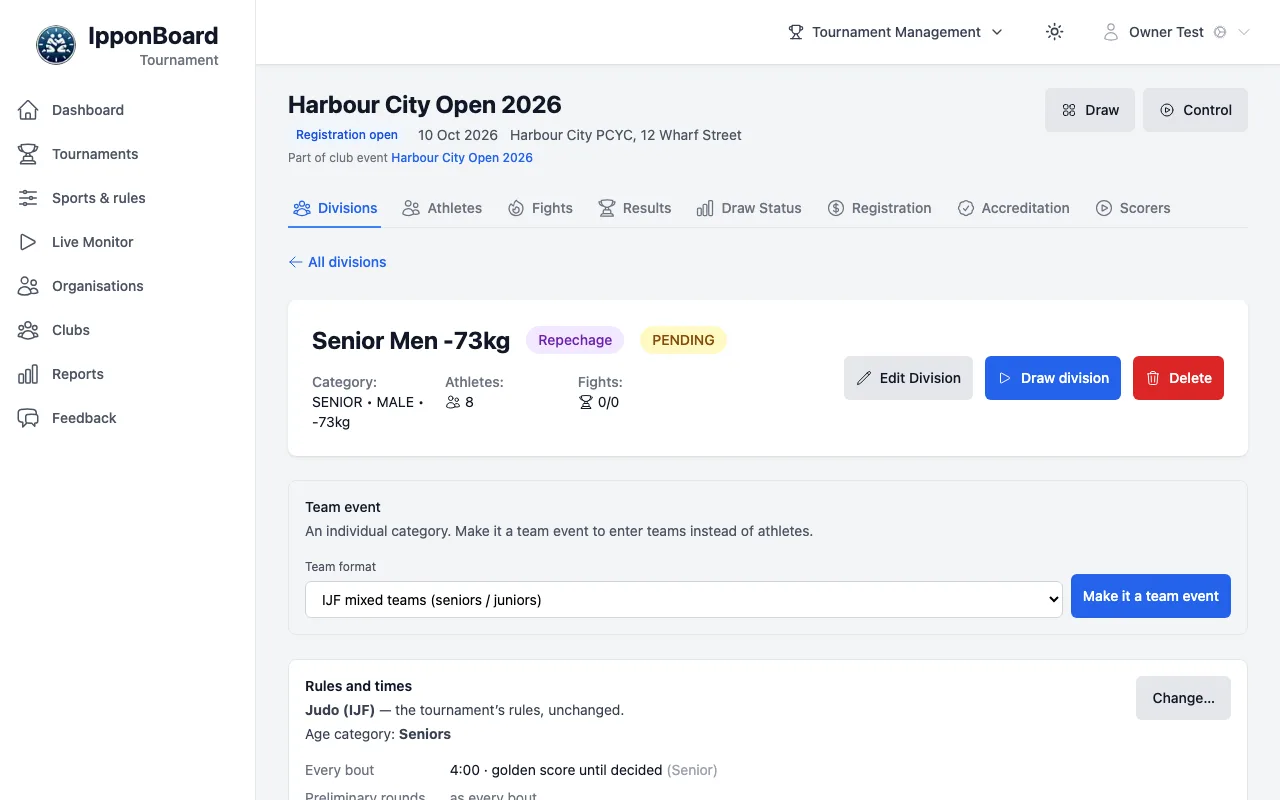Click Make it a team event
1280x800 pixels.
tap(1151, 596)
